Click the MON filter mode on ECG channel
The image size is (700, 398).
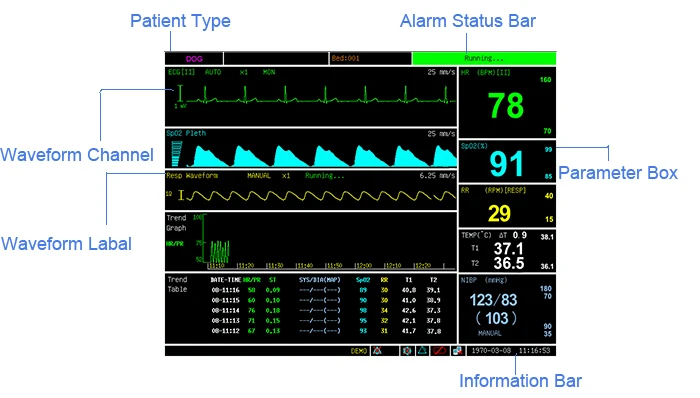coord(269,72)
